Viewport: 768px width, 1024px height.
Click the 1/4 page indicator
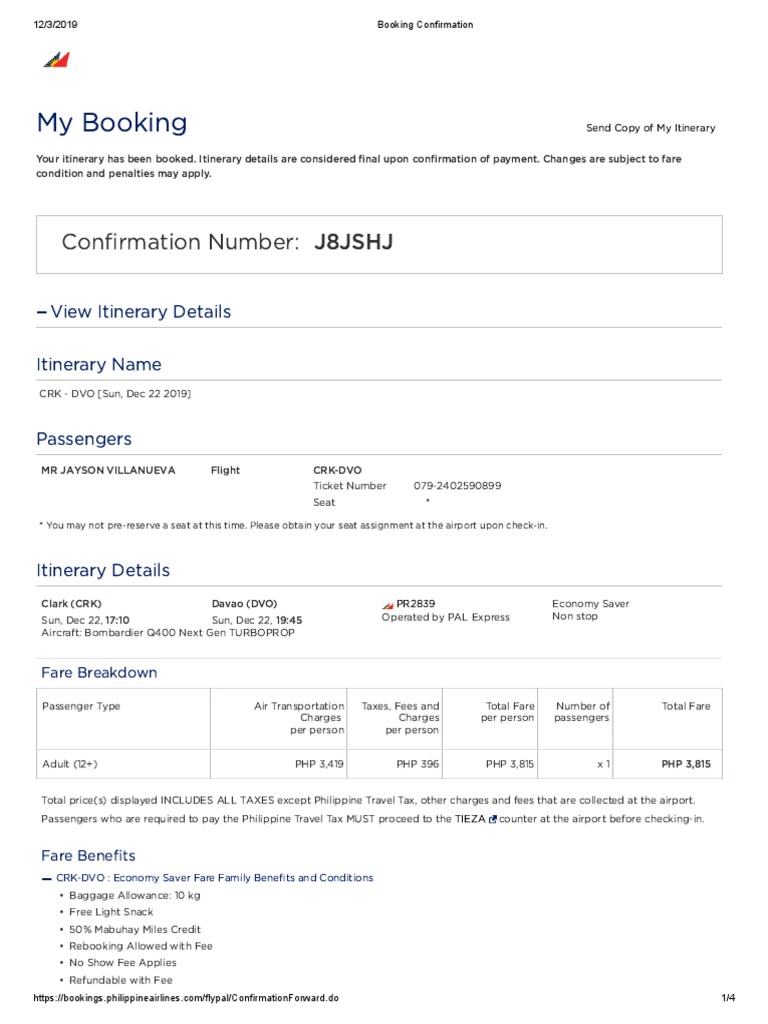[x=728, y=999]
